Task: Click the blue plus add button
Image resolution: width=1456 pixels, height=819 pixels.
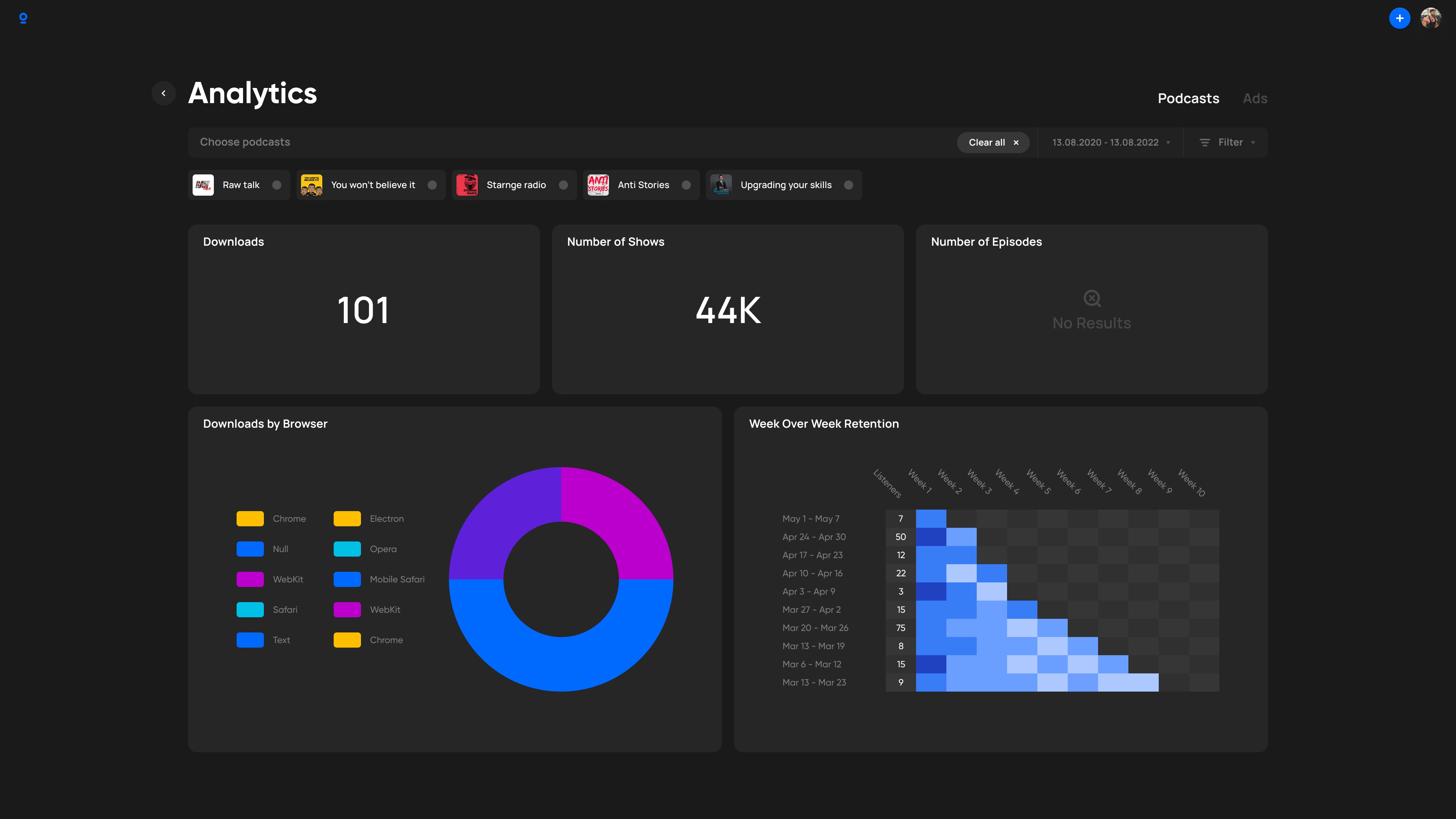Action: (1400, 18)
